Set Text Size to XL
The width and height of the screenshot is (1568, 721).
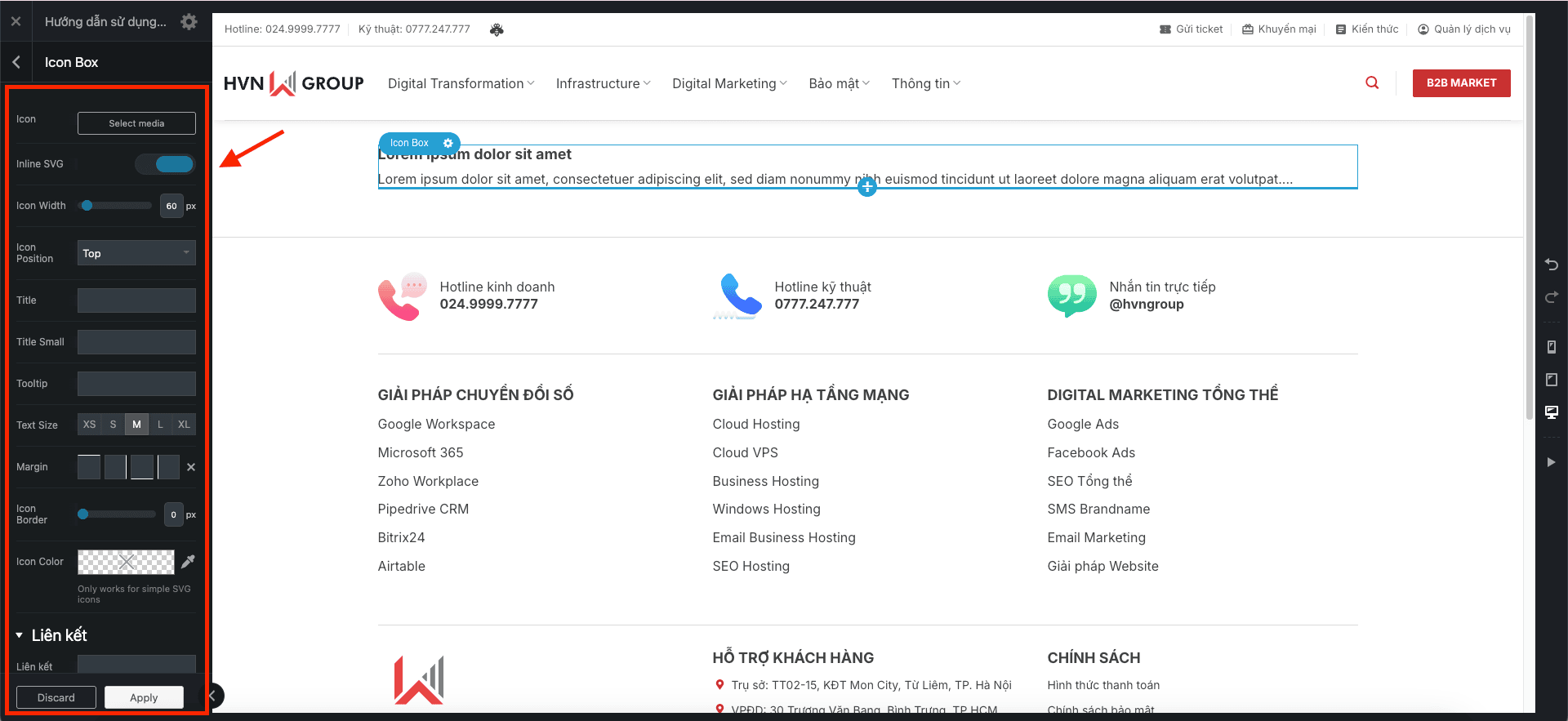point(184,425)
